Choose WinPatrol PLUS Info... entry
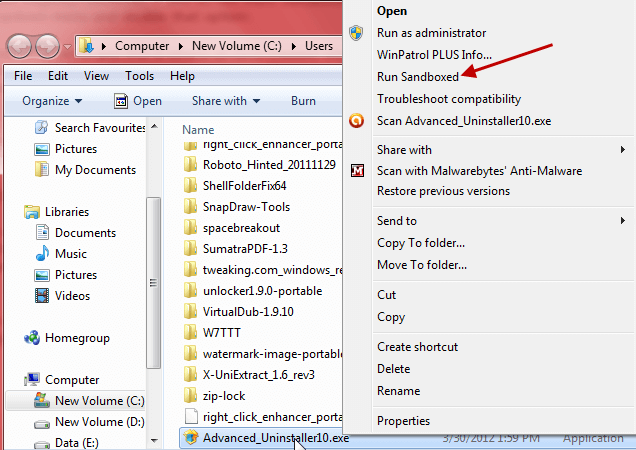Screen dimensions: 636x450 point(434,55)
